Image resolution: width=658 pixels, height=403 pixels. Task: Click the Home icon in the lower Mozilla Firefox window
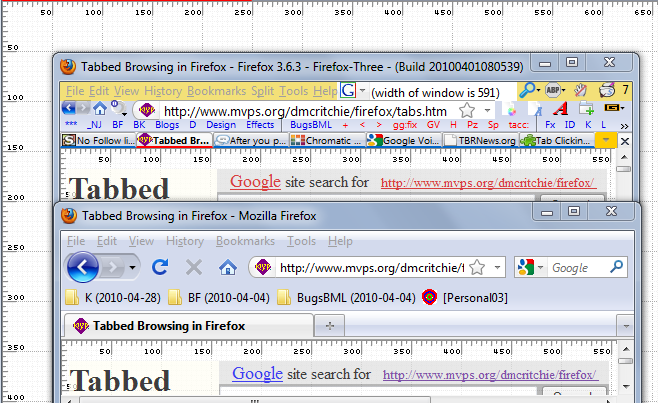228,267
